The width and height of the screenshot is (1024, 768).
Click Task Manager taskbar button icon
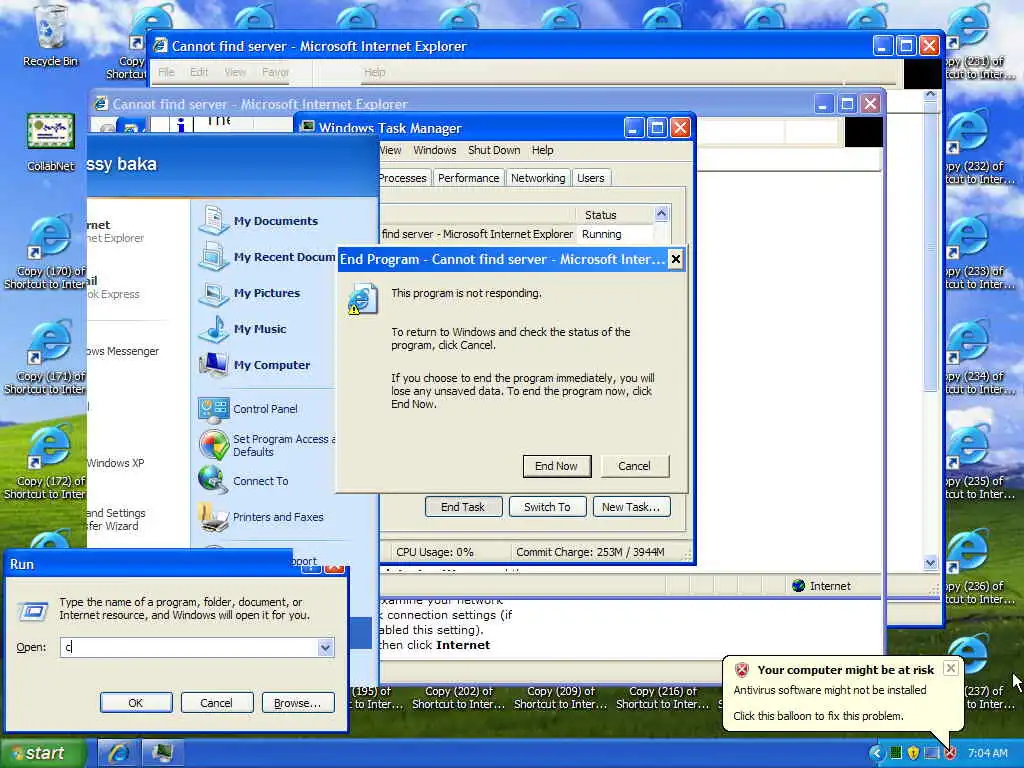pos(162,753)
